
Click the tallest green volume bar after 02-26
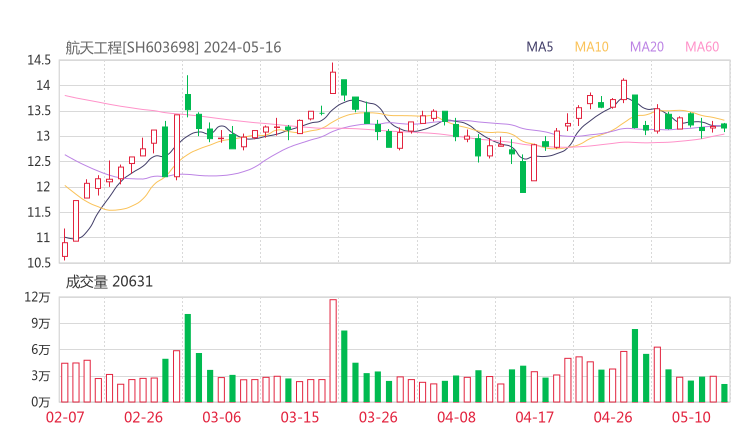pyautogui.click(x=187, y=358)
